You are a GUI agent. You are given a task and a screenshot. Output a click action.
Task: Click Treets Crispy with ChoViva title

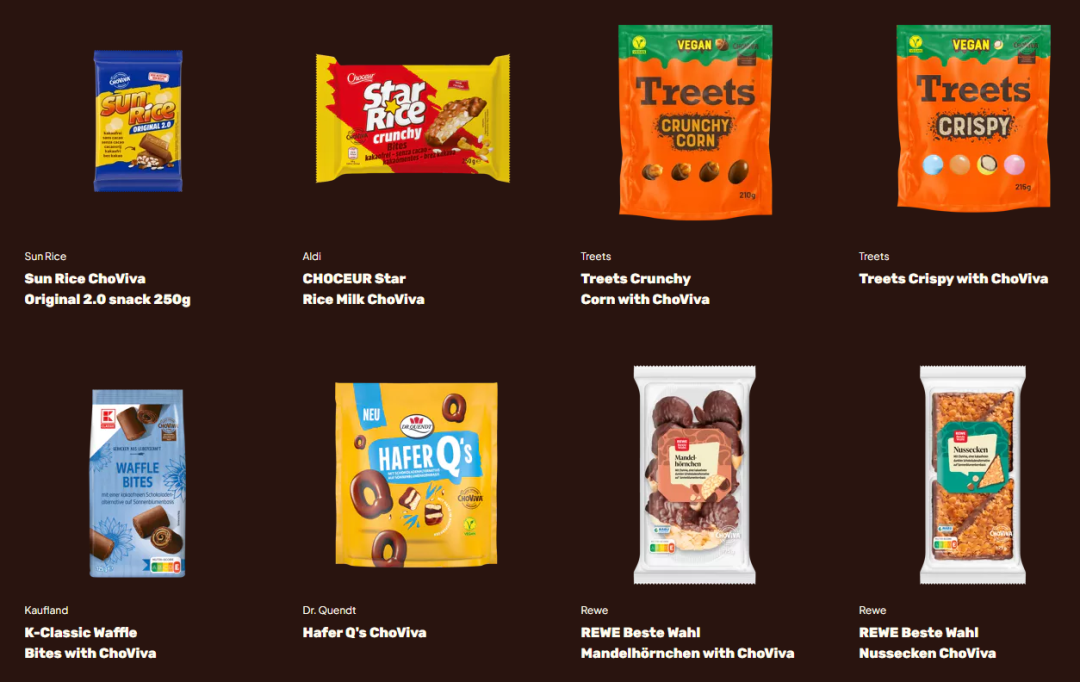(x=953, y=278)
